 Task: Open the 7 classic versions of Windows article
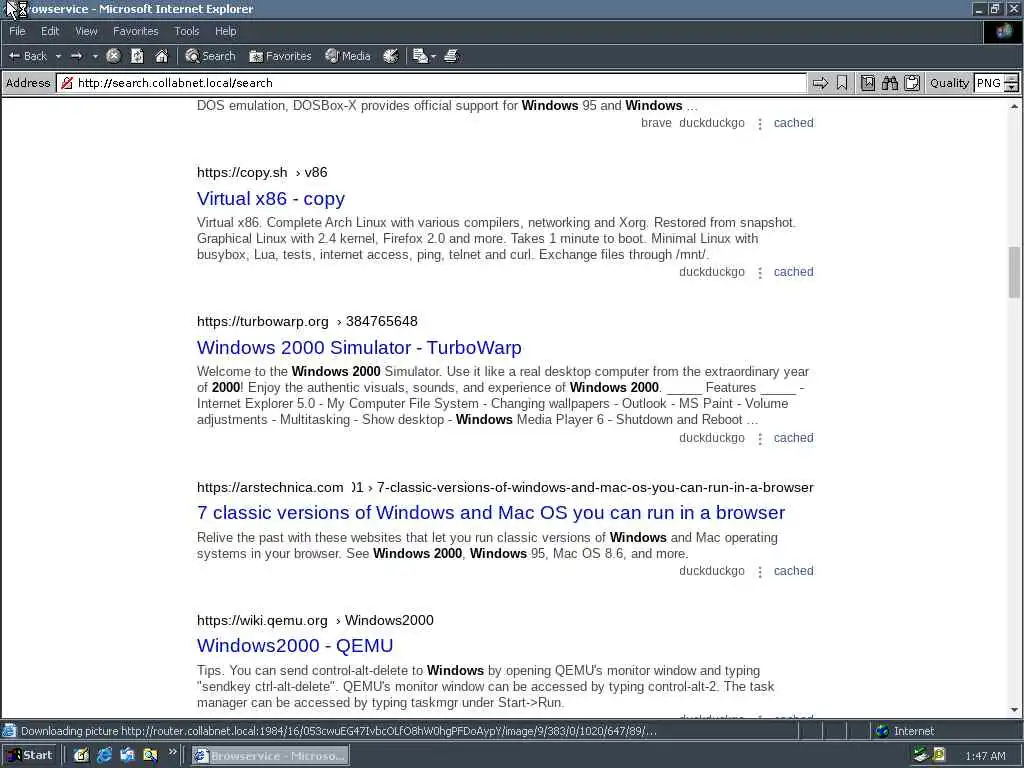click(491, 513)
